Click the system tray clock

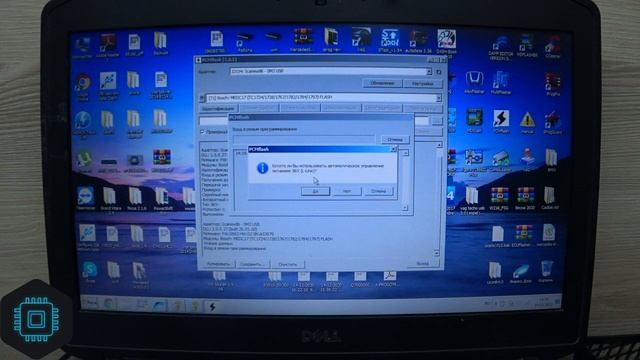point(543,303)
